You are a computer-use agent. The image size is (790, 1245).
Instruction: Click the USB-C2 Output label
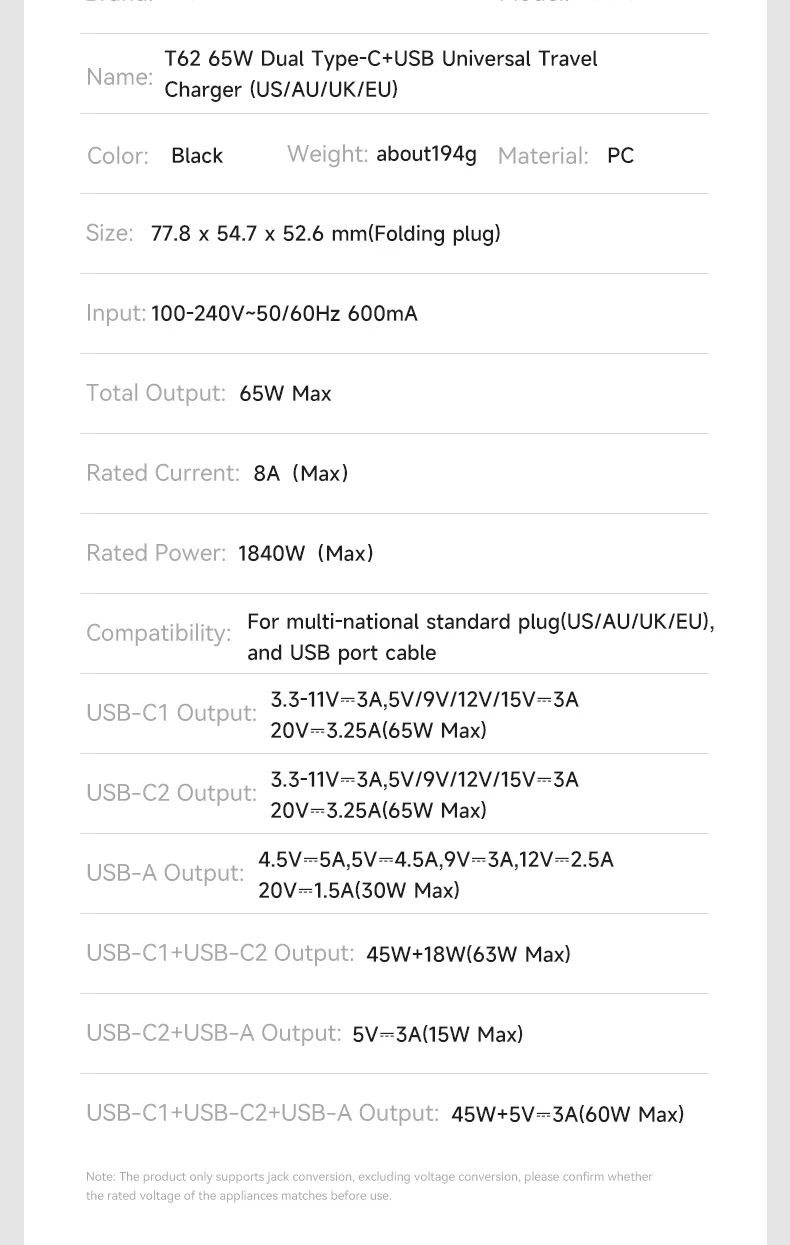click(171, 793)
